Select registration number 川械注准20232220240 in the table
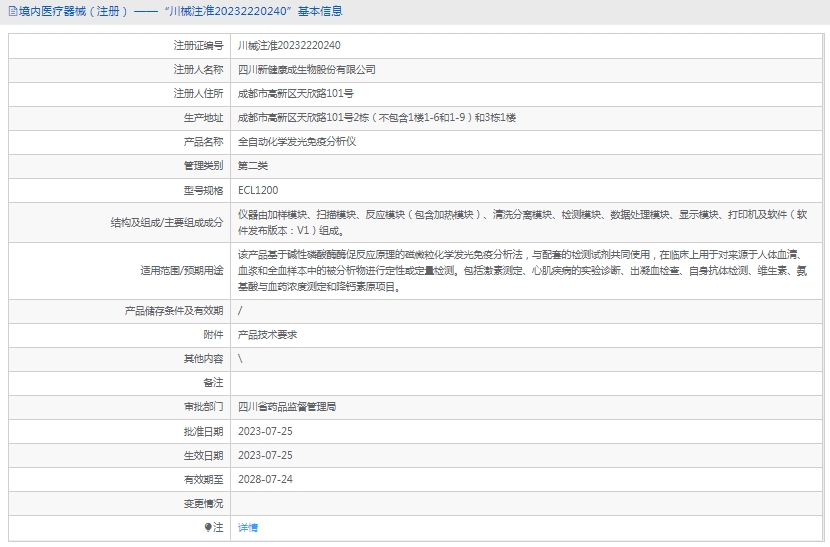 [289, 46]
